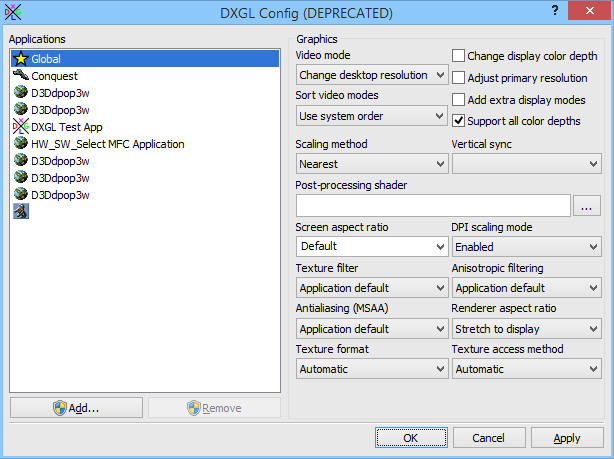Click the Remove button
This screenshot has height=459, width=614.
(214, 408)
